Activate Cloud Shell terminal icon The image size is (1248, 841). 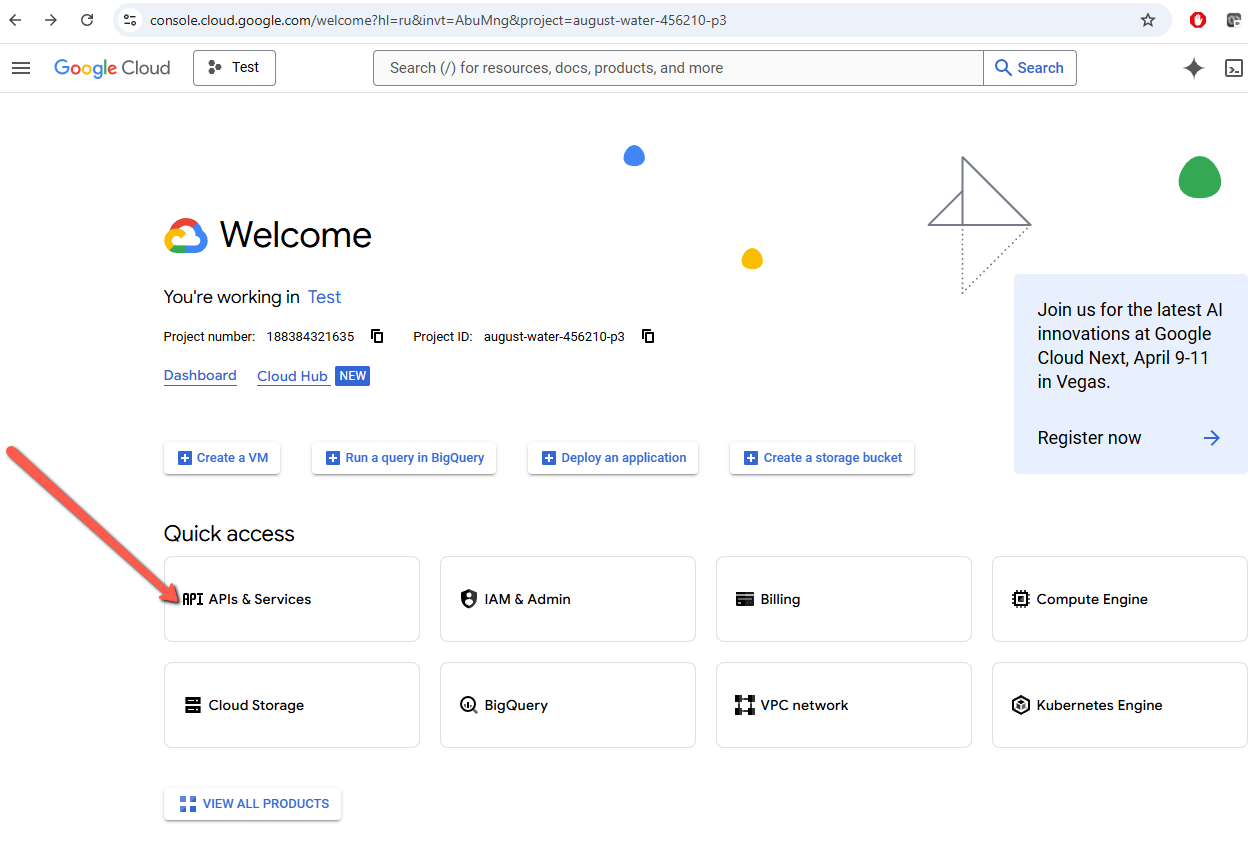coord(1234,68)
